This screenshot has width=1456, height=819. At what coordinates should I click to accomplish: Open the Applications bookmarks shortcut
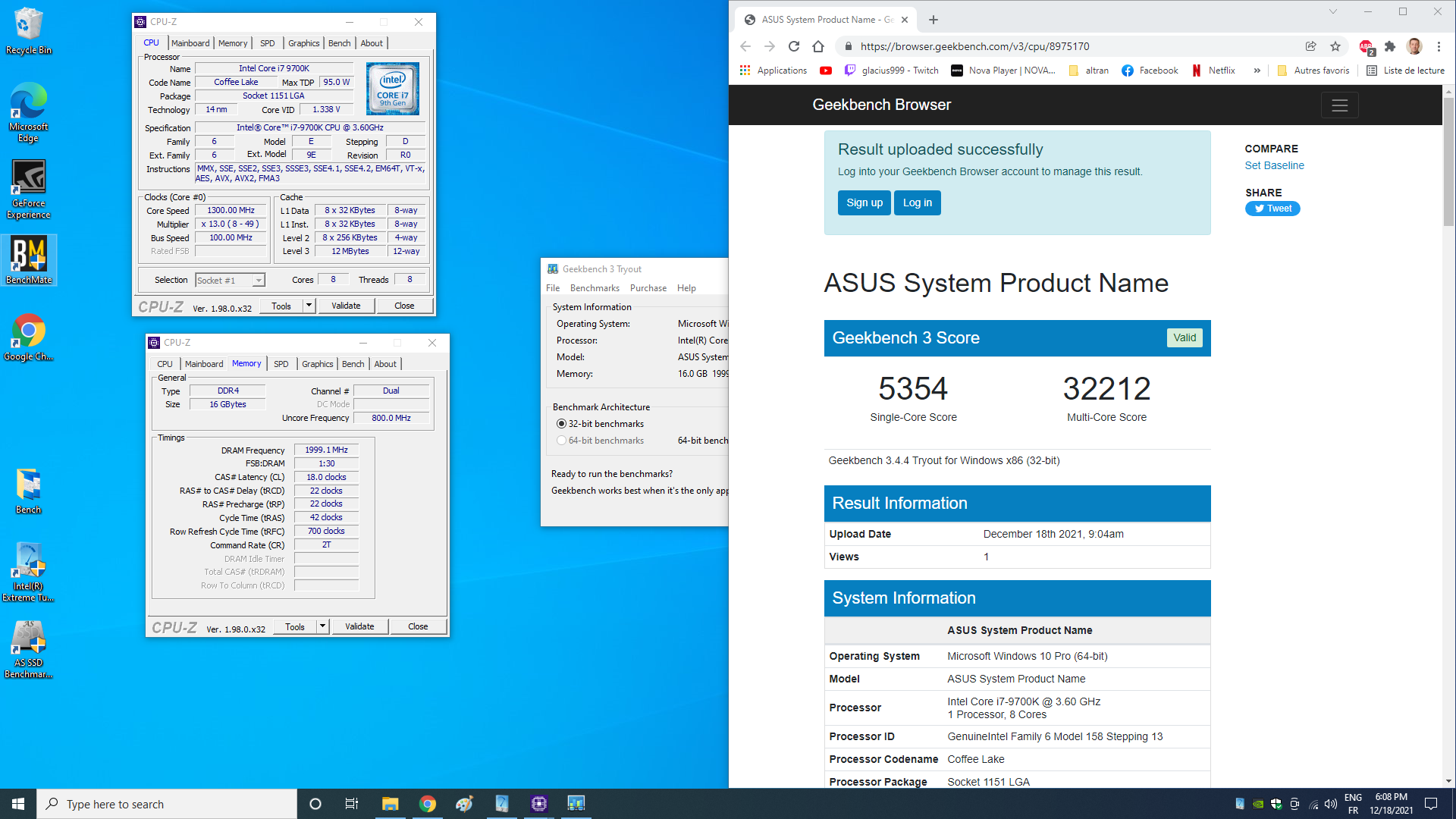click(773, 71)
